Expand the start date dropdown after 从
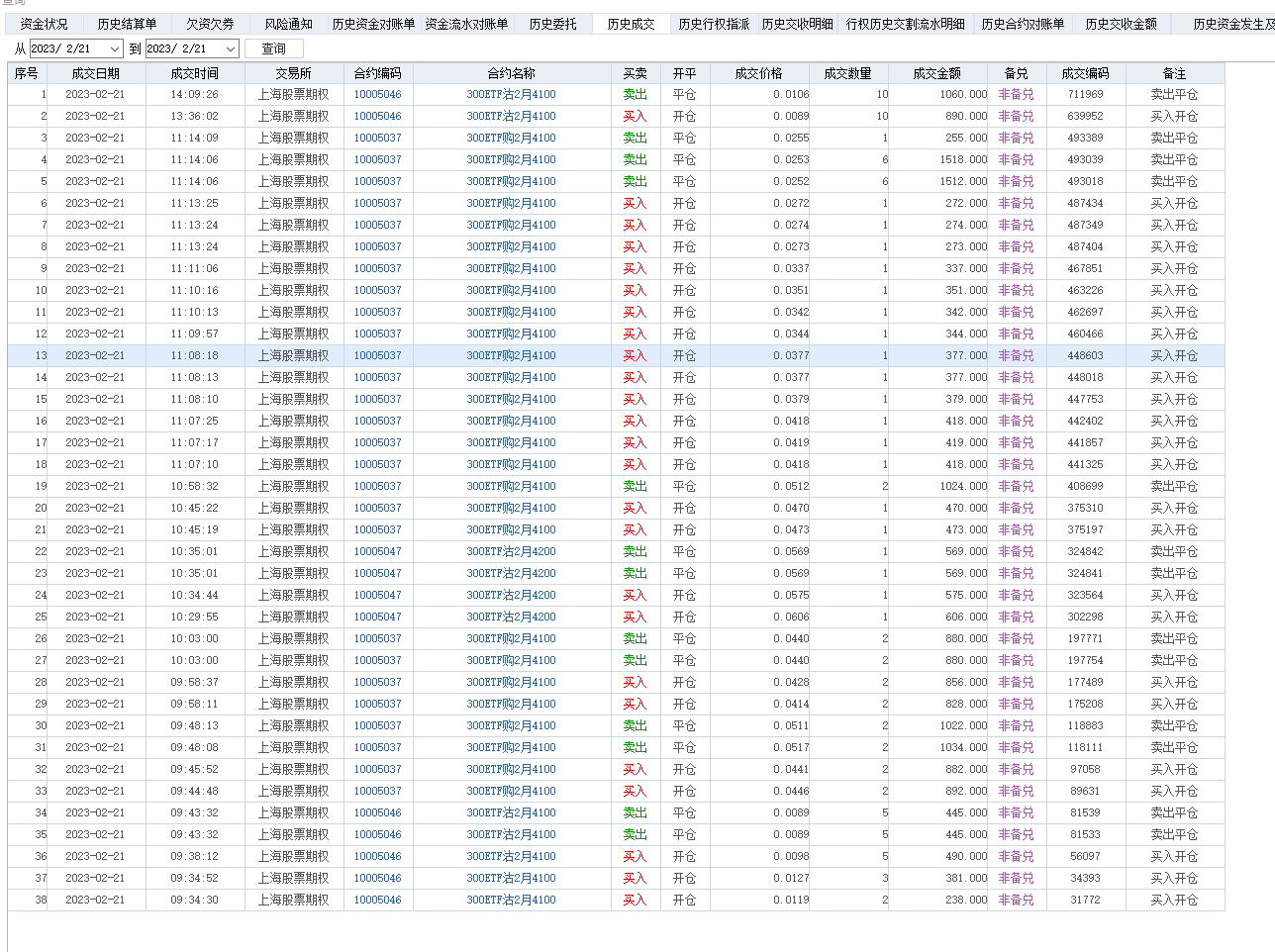Image resolution: width=1275 pixels, height=952 pixels. 115,48
